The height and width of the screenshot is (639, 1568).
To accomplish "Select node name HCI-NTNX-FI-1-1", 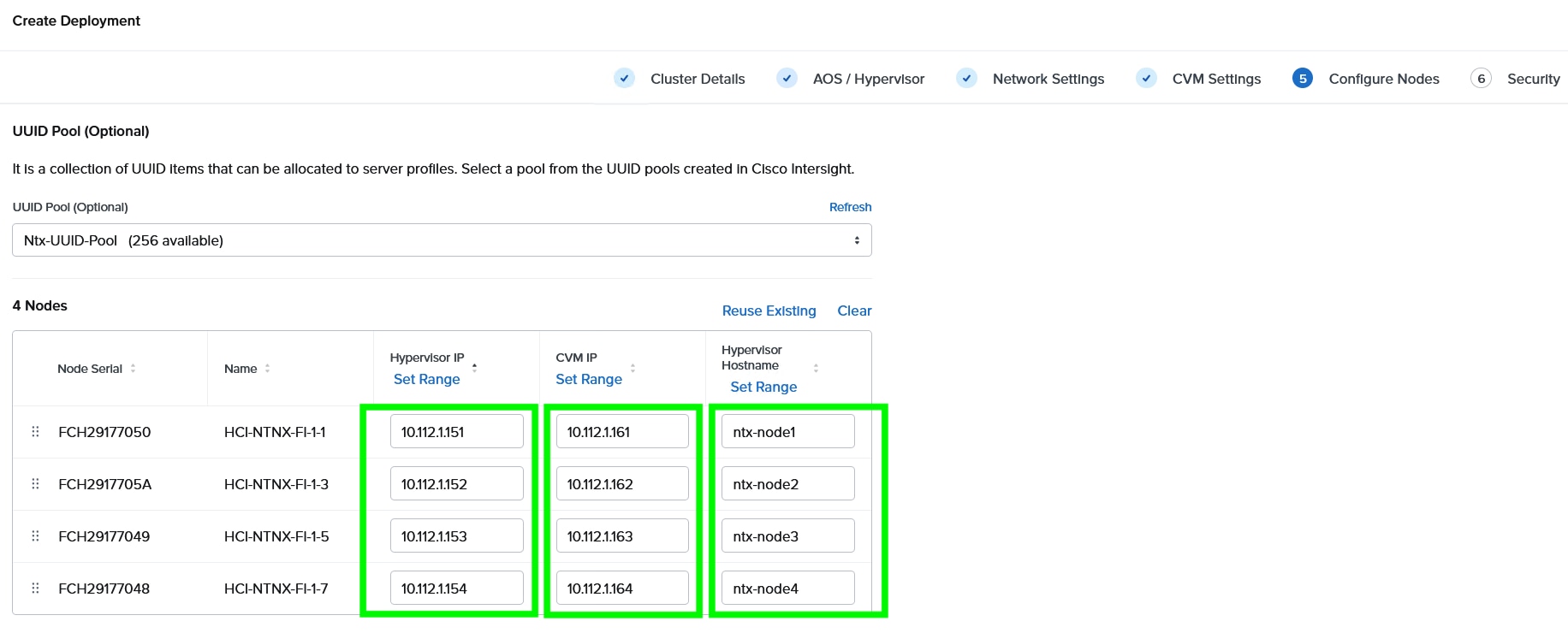I will [x=275, y=432].
